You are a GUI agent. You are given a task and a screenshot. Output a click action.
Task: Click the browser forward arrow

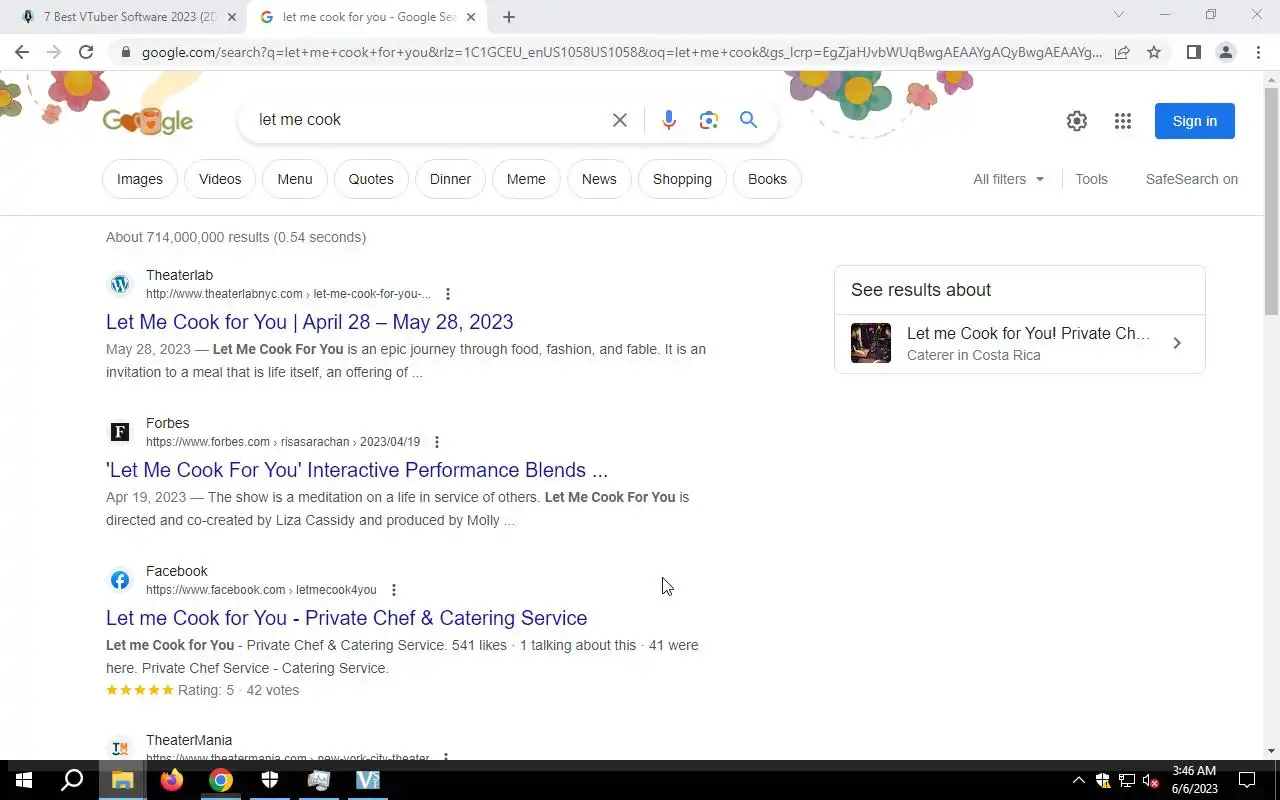54,52
